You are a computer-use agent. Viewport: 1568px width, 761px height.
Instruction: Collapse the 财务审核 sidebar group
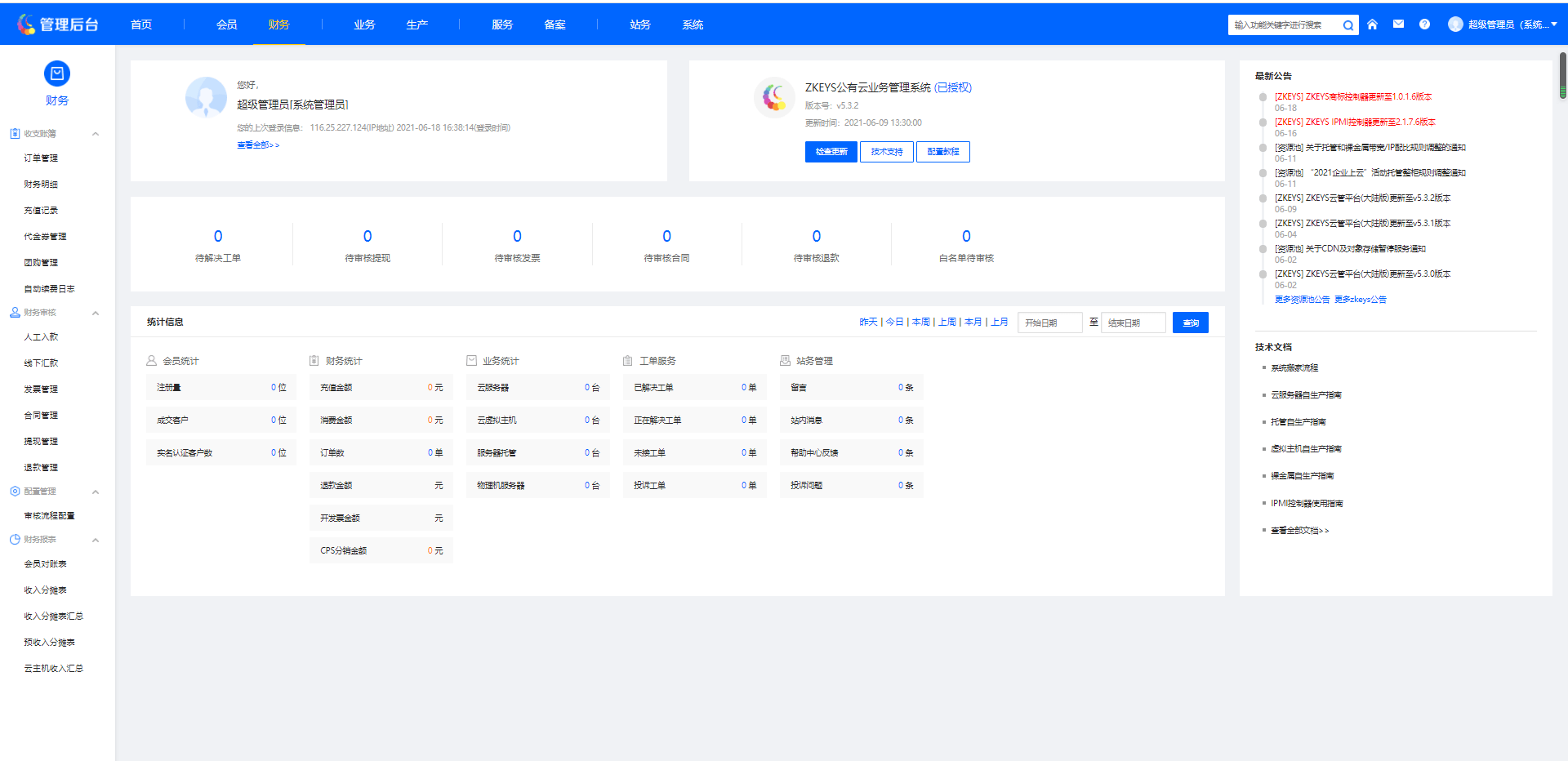click(96, 313)
